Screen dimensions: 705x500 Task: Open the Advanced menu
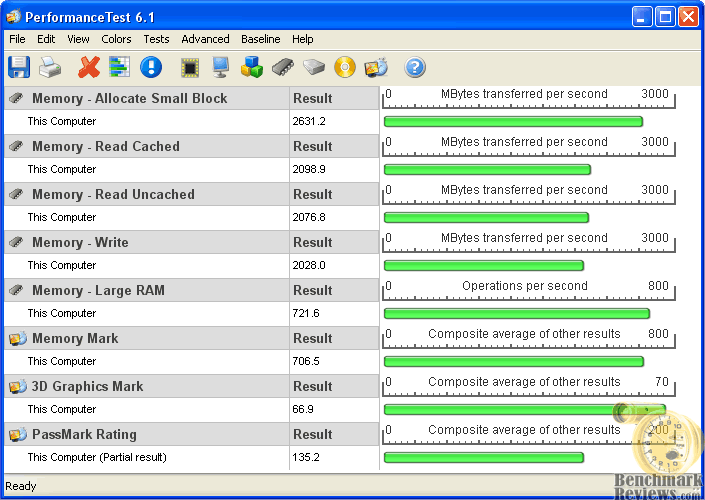click(x=205, y=39)
